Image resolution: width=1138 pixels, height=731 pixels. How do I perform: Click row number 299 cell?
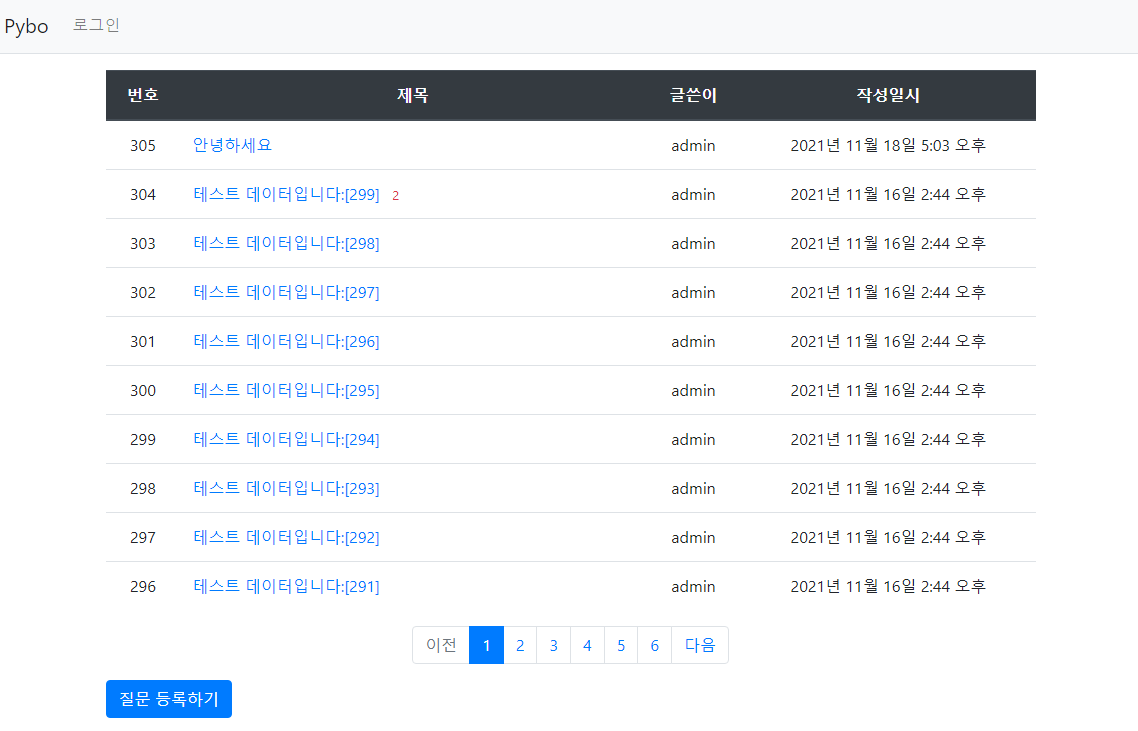143,439
